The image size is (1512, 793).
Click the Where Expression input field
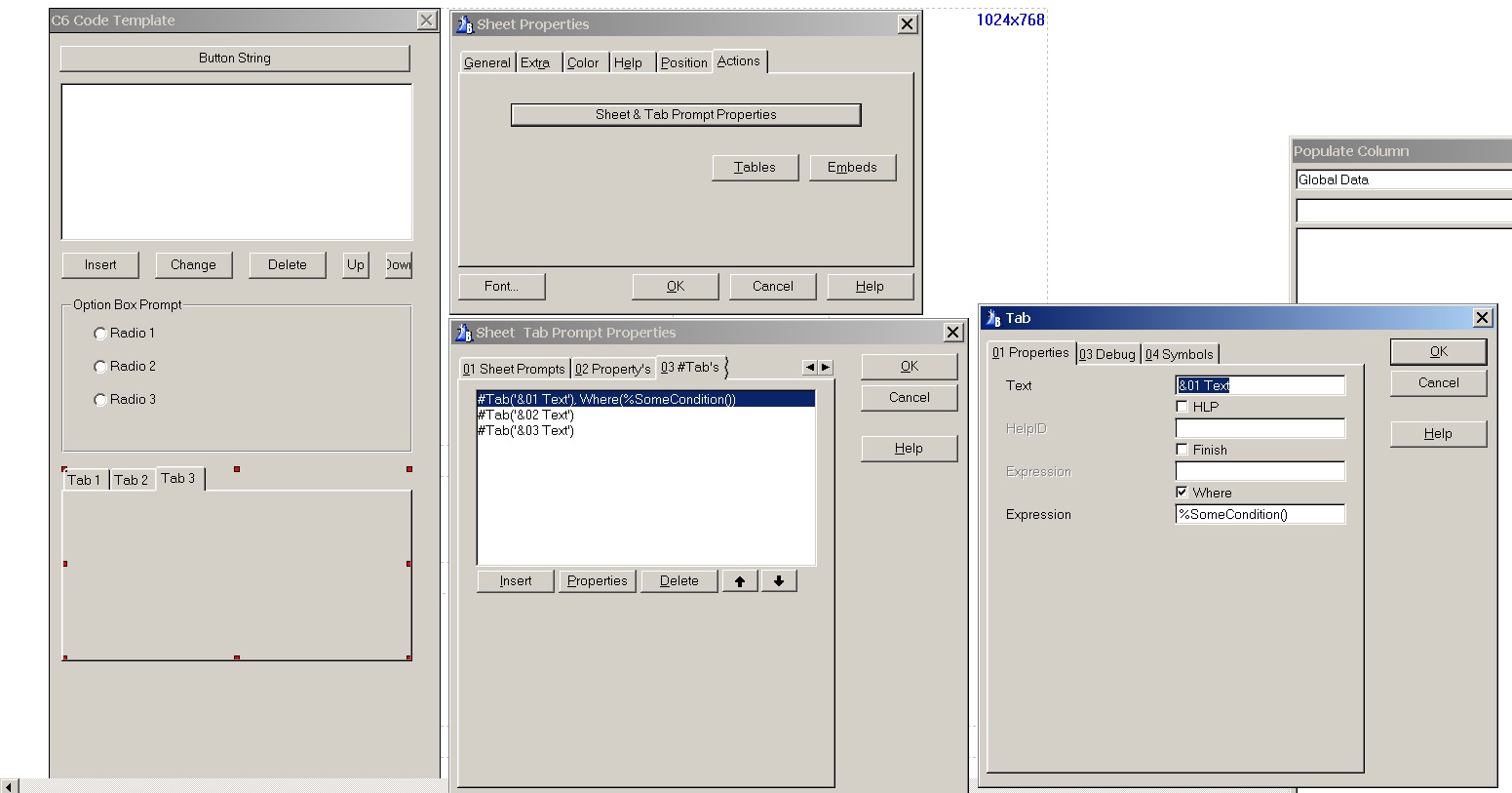1260,514
